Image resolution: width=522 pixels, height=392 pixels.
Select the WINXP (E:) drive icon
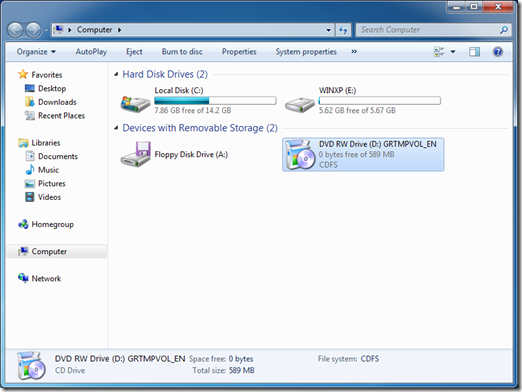point(300,105)
